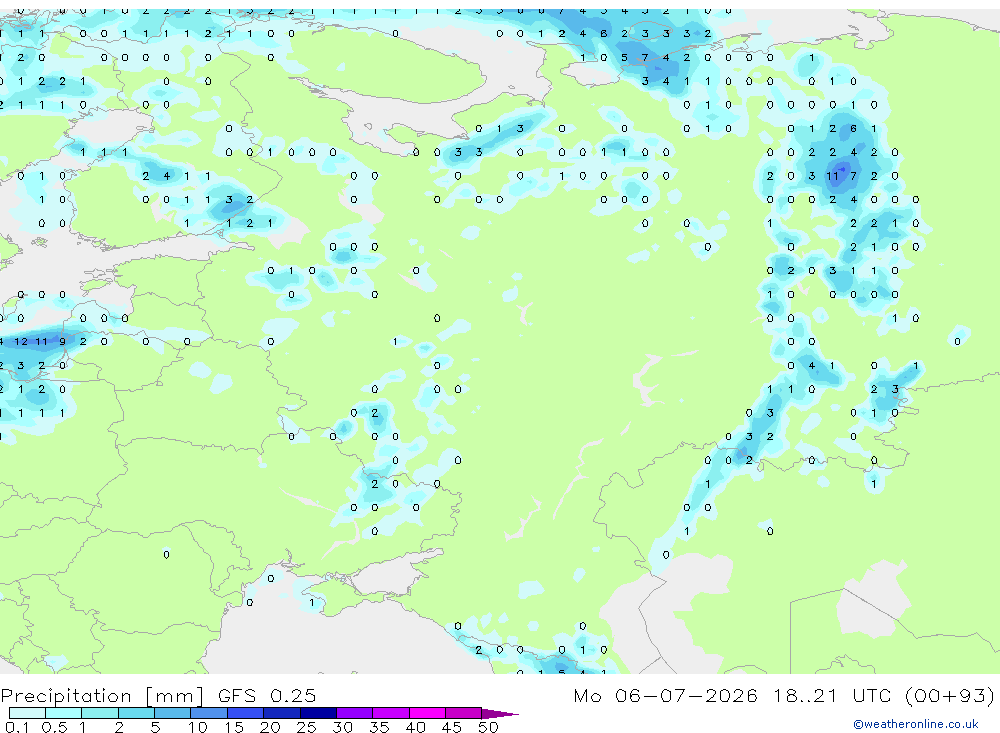Select the 0.5–1 mm legend color box

tap(63, 713)
